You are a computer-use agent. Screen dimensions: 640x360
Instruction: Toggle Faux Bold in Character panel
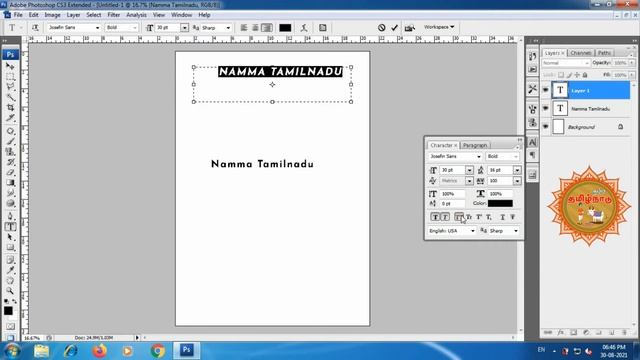pos(435,217)
